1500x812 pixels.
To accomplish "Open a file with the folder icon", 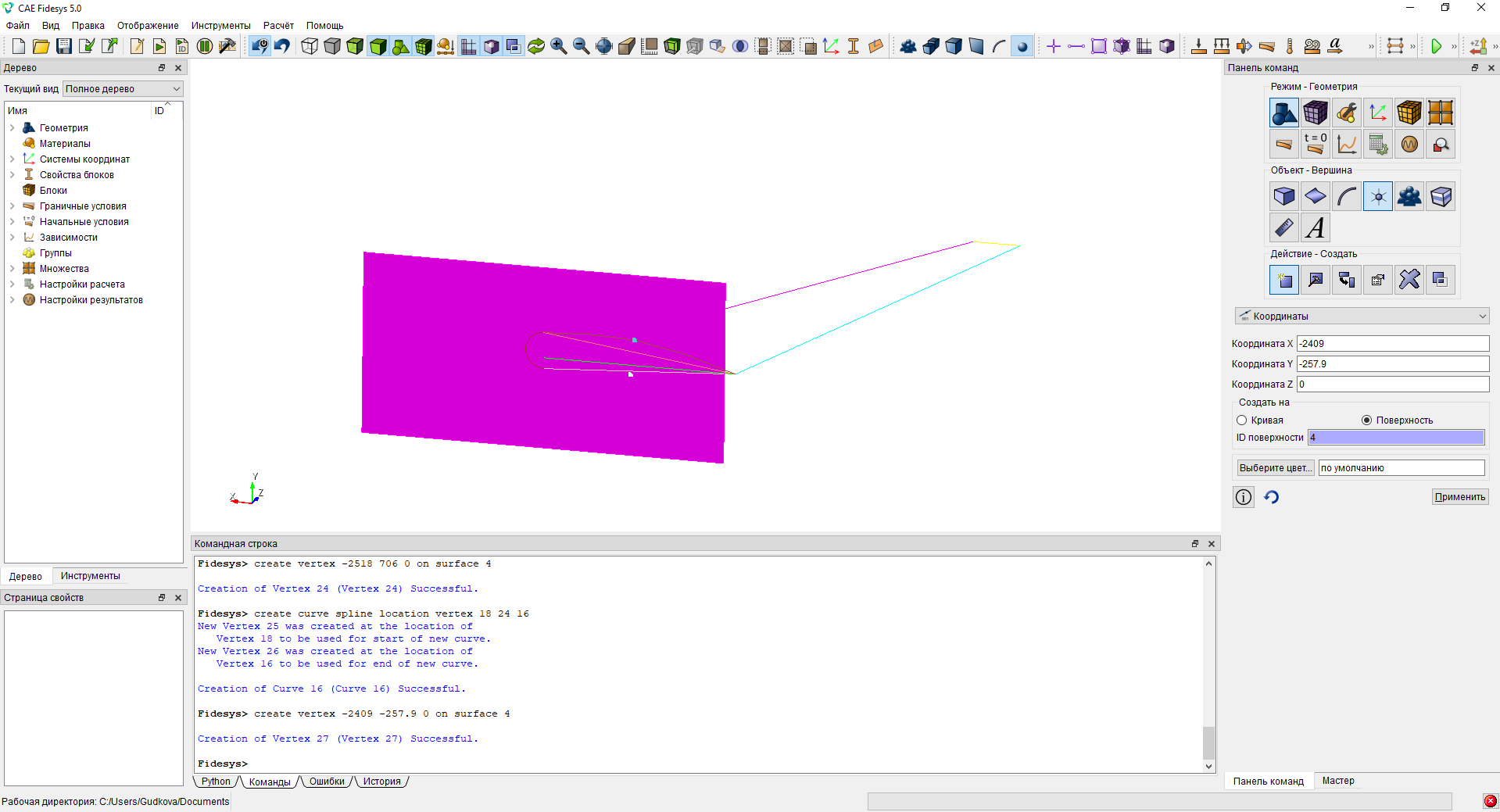I will point(41,46).
